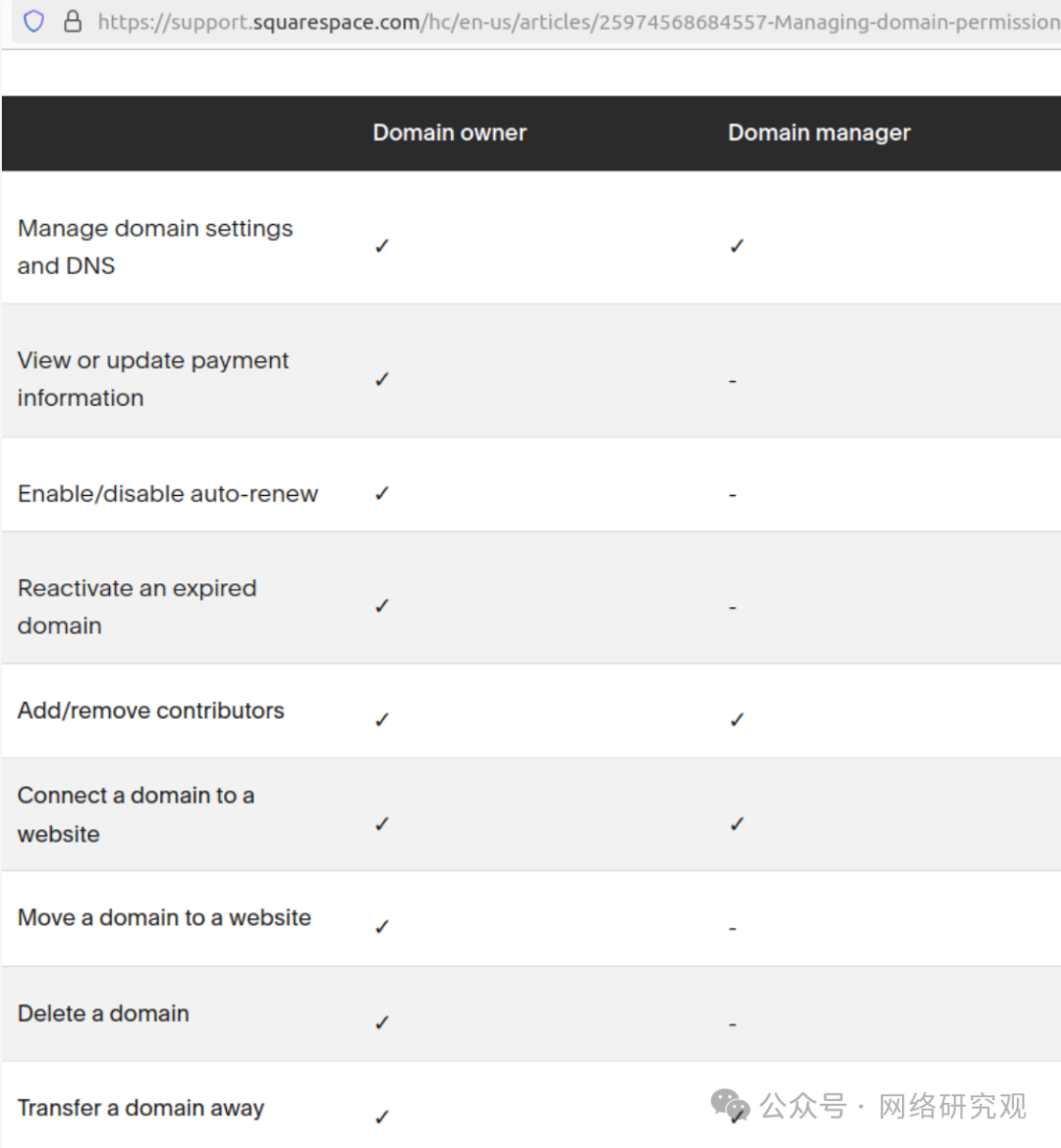This screenshot has height=1148, width=1061.
Task: Click 'Manage domain settings and DNS' row label
Action: coord(154,246)
